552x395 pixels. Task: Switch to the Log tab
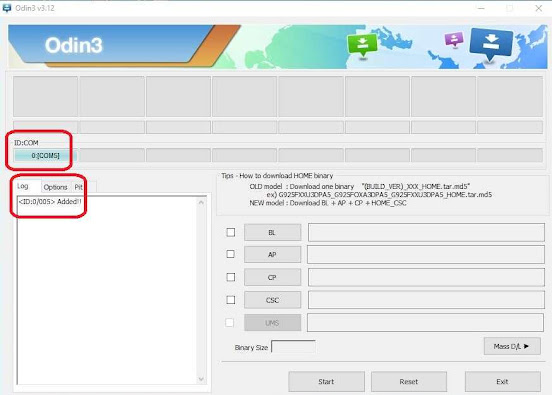click(23, 186)
